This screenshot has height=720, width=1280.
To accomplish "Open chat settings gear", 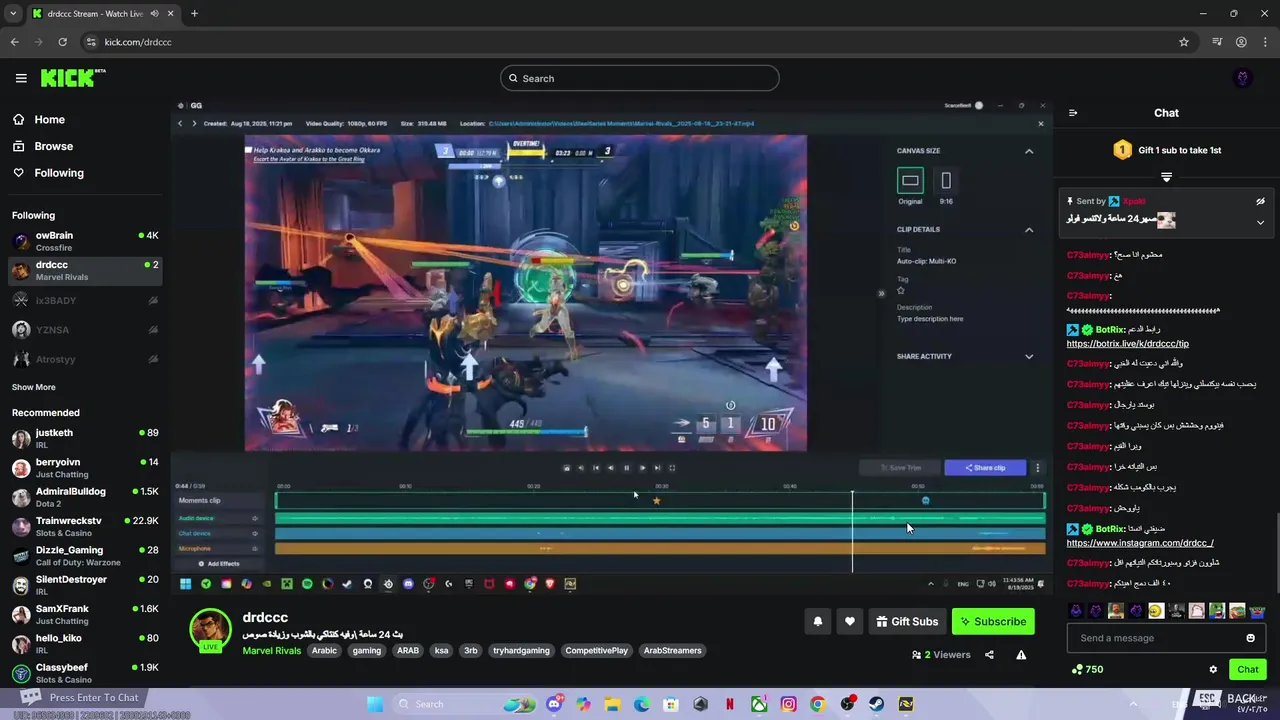I will 1213,669.
